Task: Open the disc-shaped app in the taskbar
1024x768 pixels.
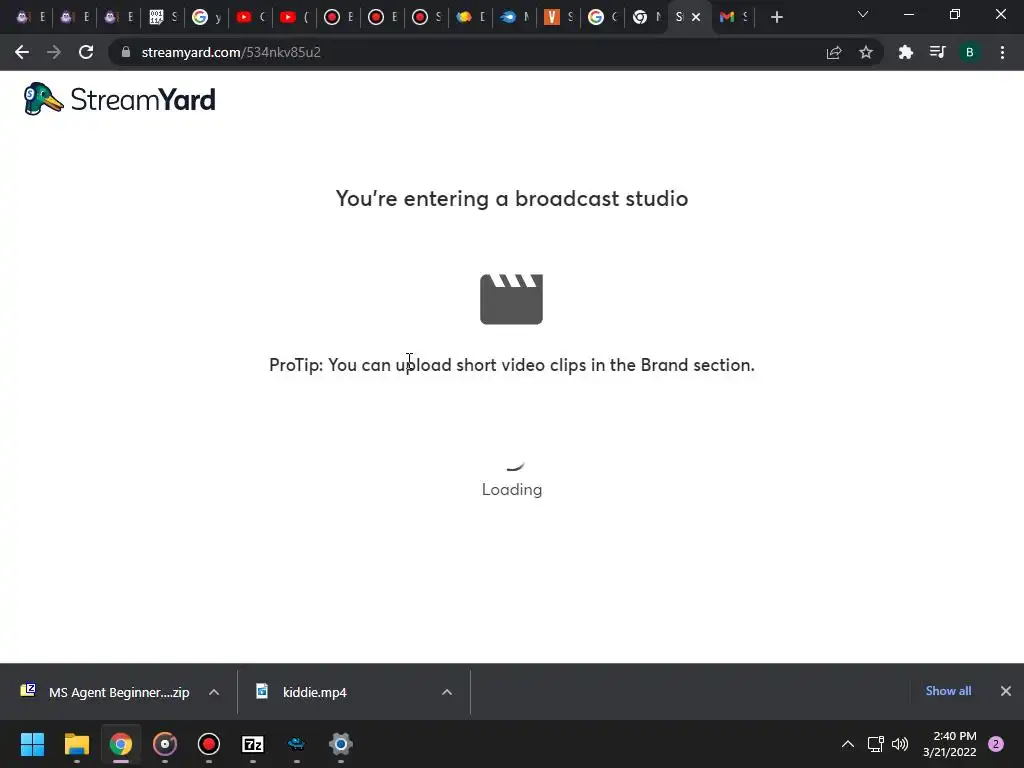Action: 165,744
